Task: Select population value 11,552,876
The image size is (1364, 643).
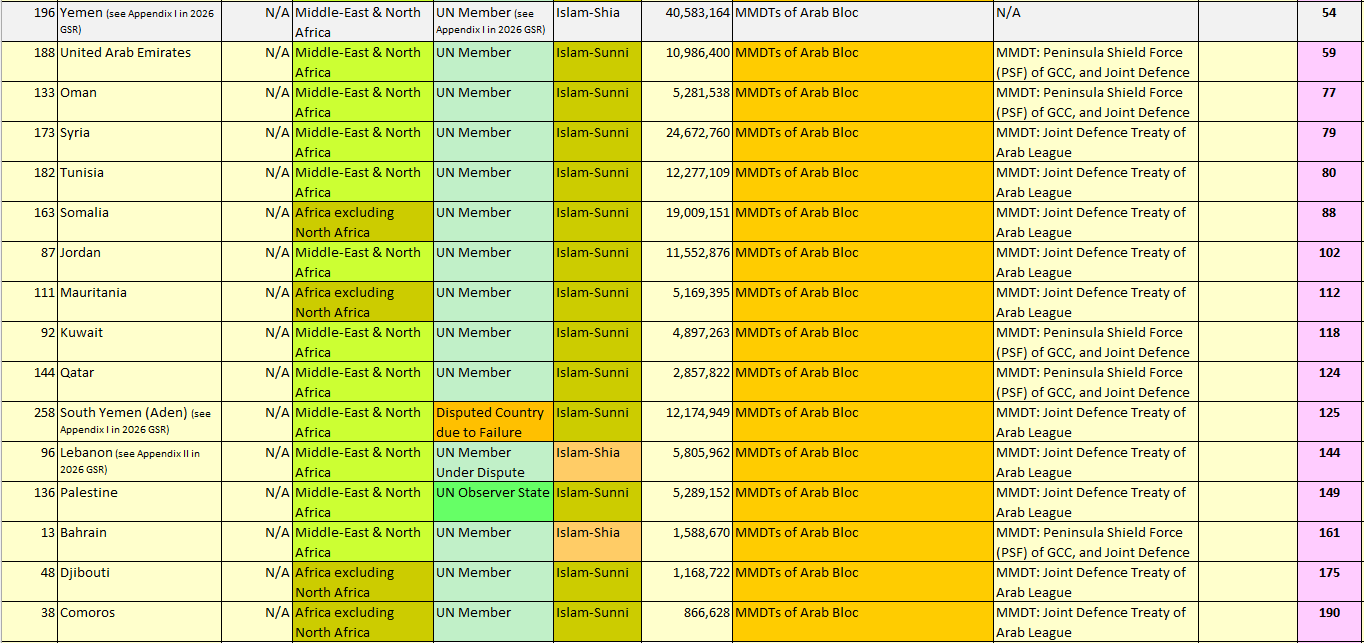Action: 687,262
